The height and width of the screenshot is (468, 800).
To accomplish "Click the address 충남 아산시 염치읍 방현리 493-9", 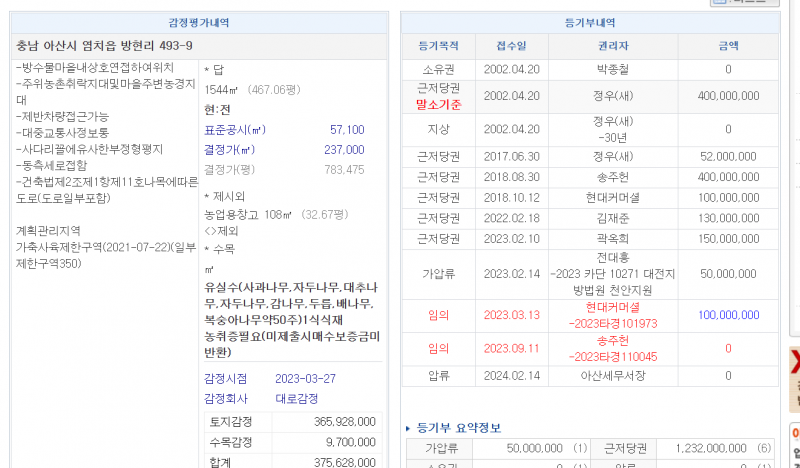I will (105, 46).
